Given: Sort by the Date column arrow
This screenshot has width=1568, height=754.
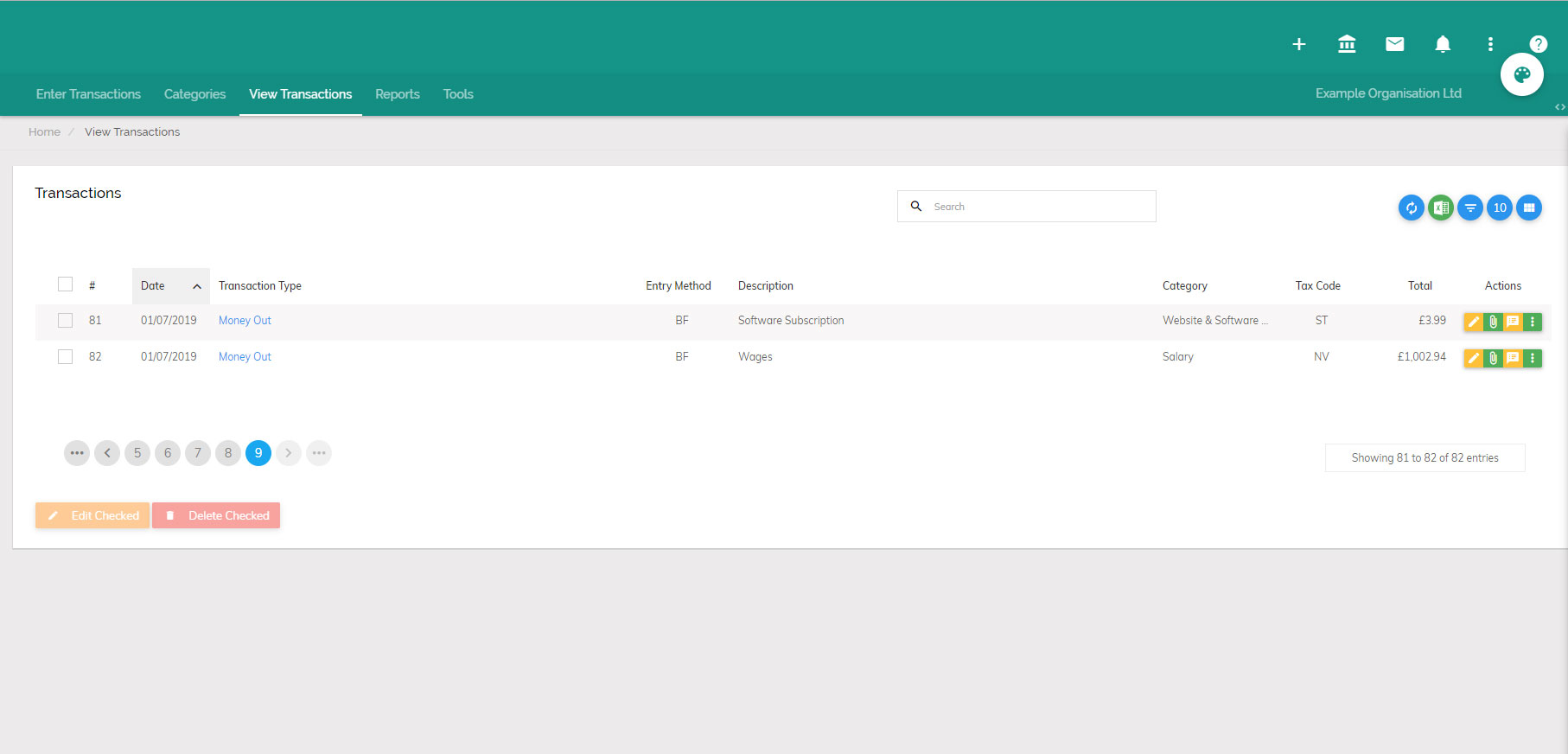Looking at the screenshot, I should (x=197, y=286).
